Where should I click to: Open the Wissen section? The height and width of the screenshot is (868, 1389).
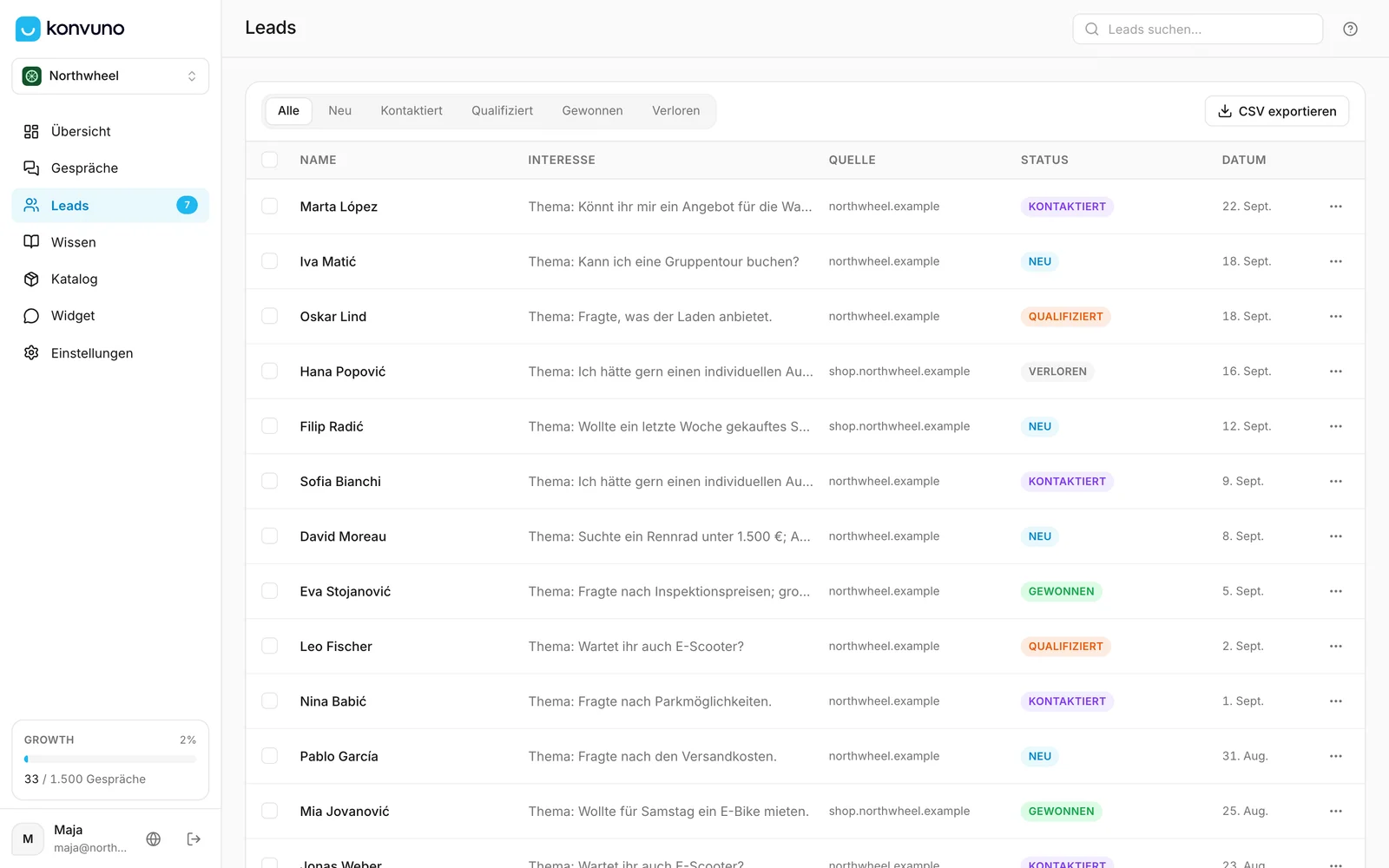pos(110,242)
